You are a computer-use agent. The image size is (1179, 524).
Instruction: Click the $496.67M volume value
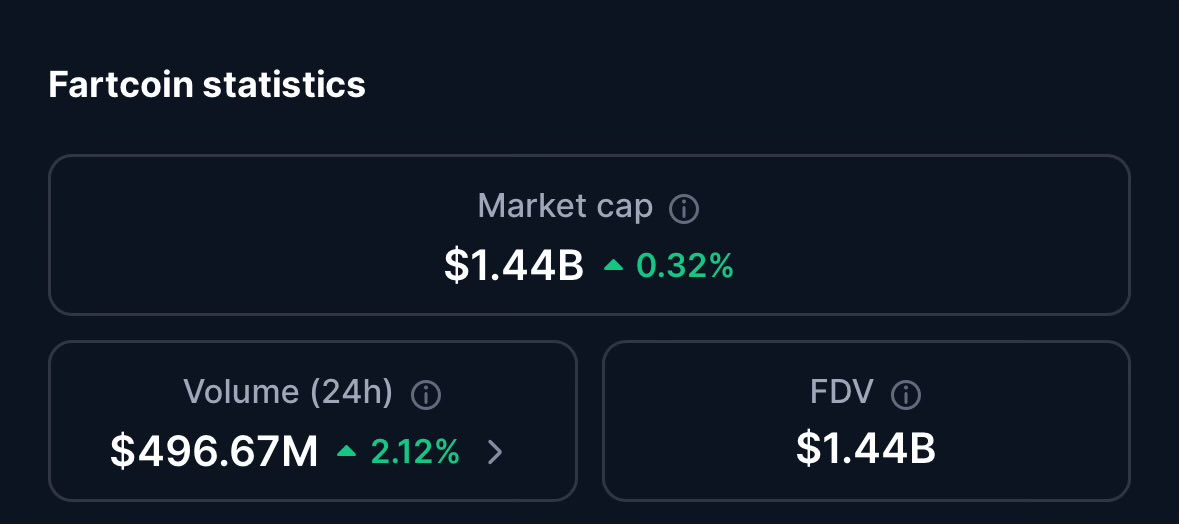214,452
